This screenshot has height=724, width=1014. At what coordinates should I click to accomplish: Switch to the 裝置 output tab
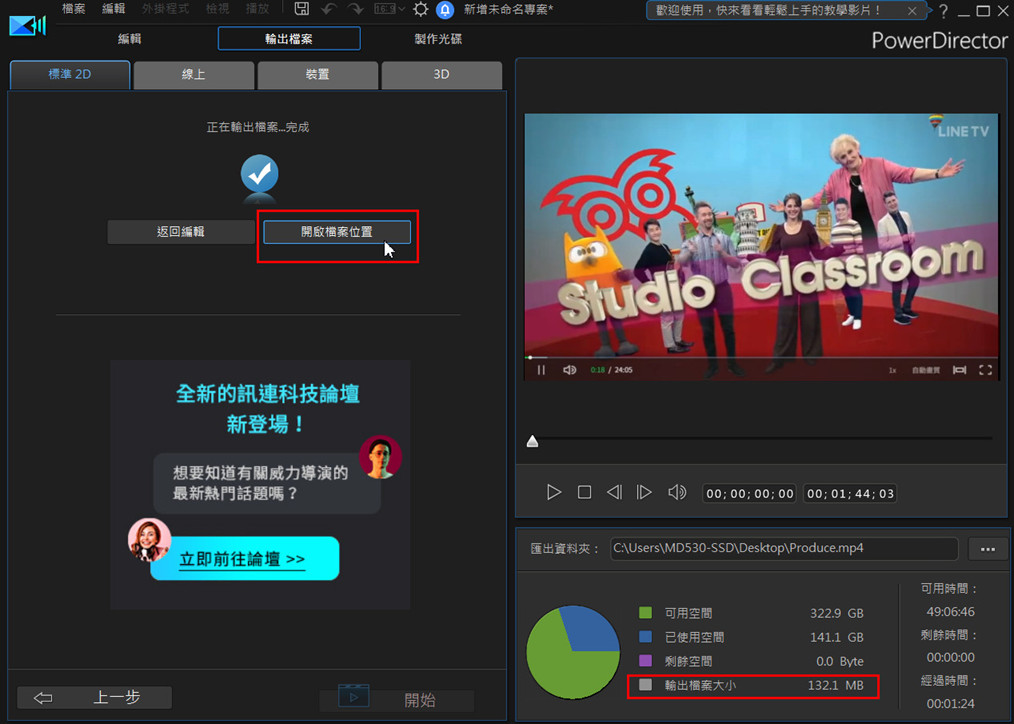pos(317,75)
